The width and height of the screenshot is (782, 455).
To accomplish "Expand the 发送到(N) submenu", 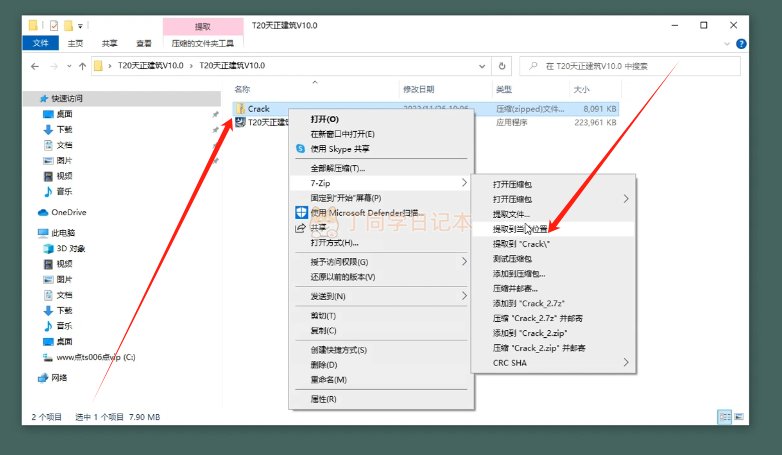I will tap(464, 296).
